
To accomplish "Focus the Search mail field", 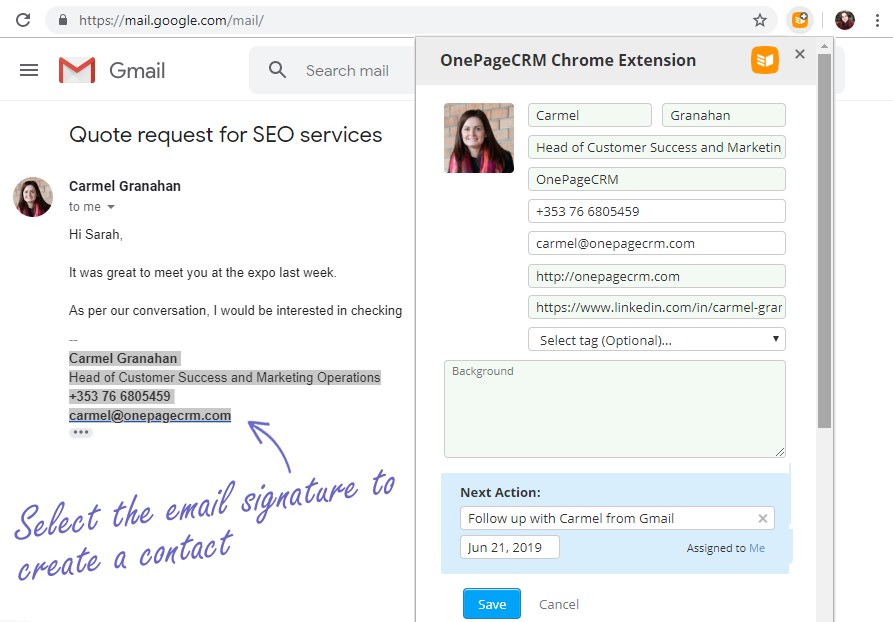I will (x=347, y=71).
